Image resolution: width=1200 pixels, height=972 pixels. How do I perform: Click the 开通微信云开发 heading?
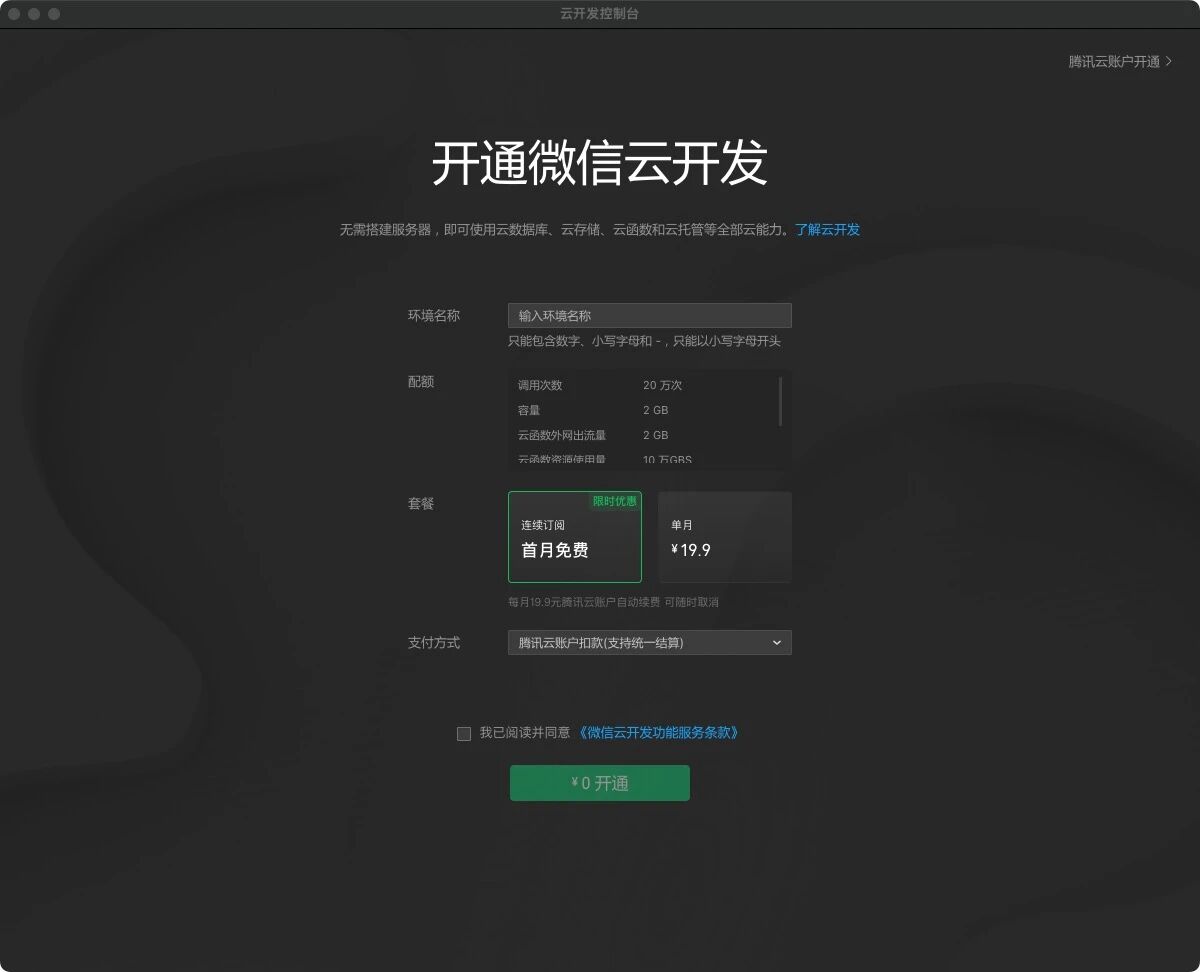coord(600,164)
